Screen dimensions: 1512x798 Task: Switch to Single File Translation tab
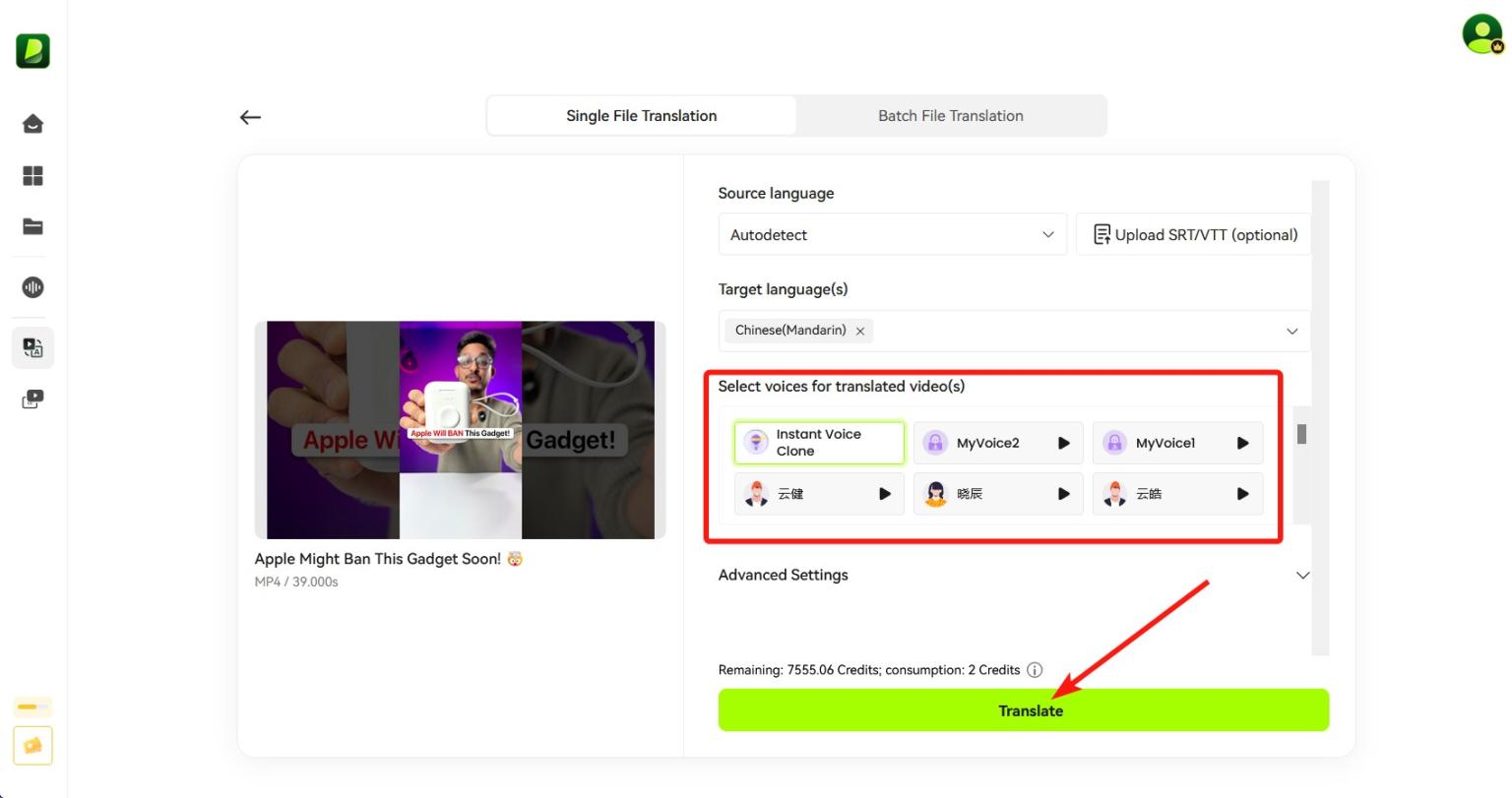[641, 116]
